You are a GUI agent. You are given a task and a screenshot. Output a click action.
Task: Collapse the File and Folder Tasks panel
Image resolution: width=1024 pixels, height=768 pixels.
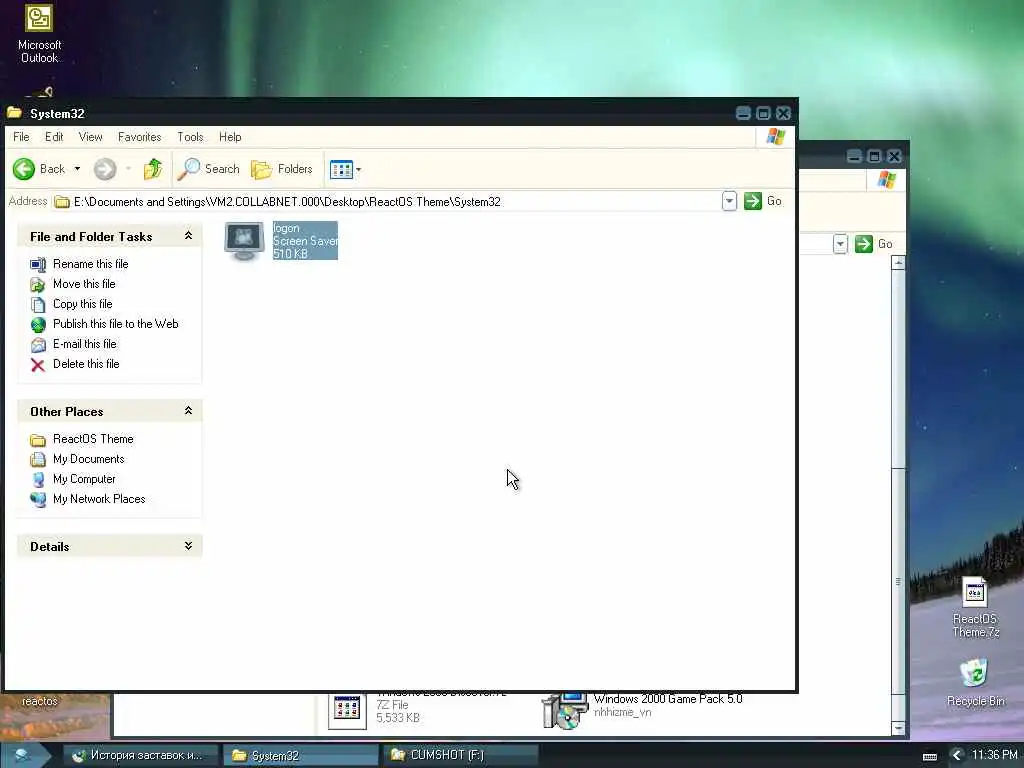[x=188, y=236]
